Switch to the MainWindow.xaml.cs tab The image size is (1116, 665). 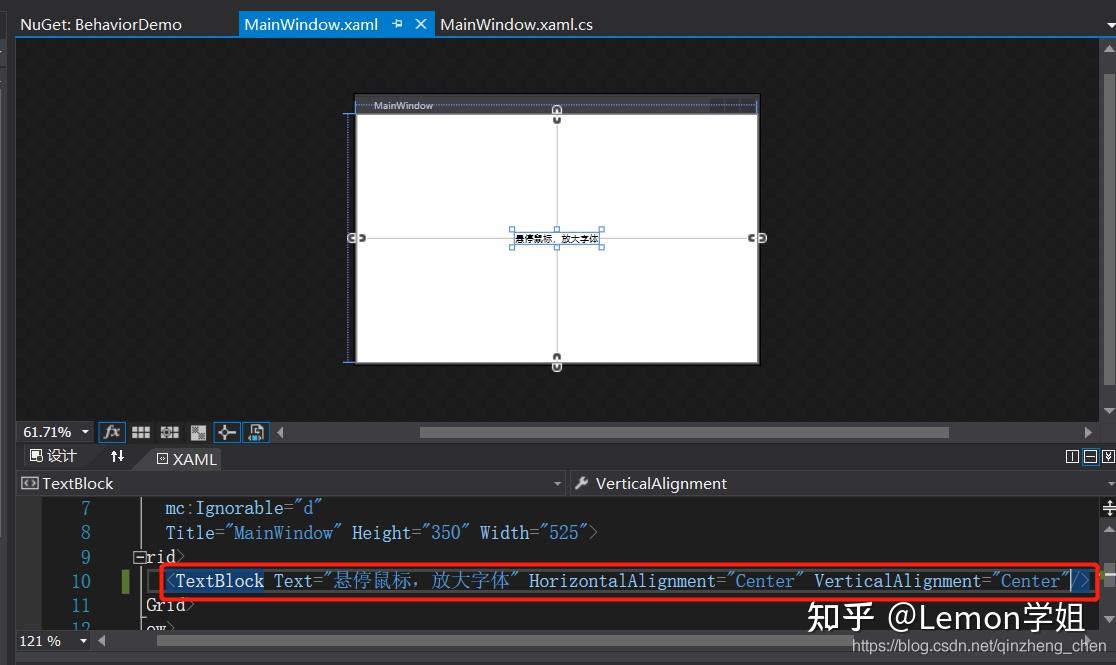[x=517, y=23]
